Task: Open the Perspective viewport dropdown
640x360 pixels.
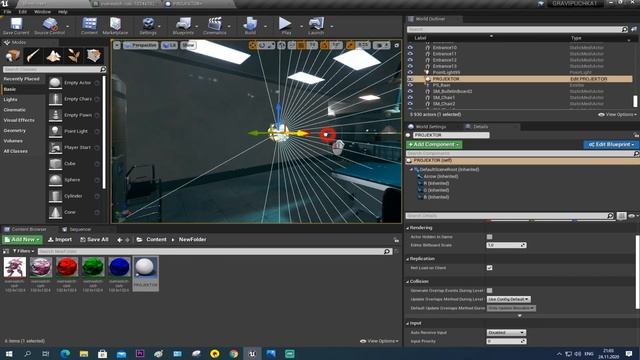Action: coord(140,45)
